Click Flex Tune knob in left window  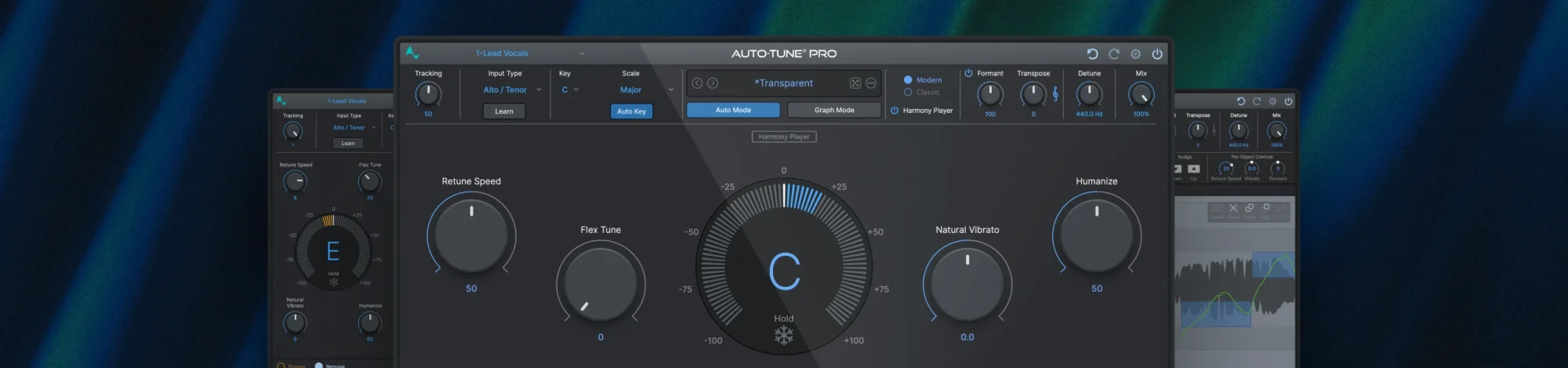tap(370, 182)
